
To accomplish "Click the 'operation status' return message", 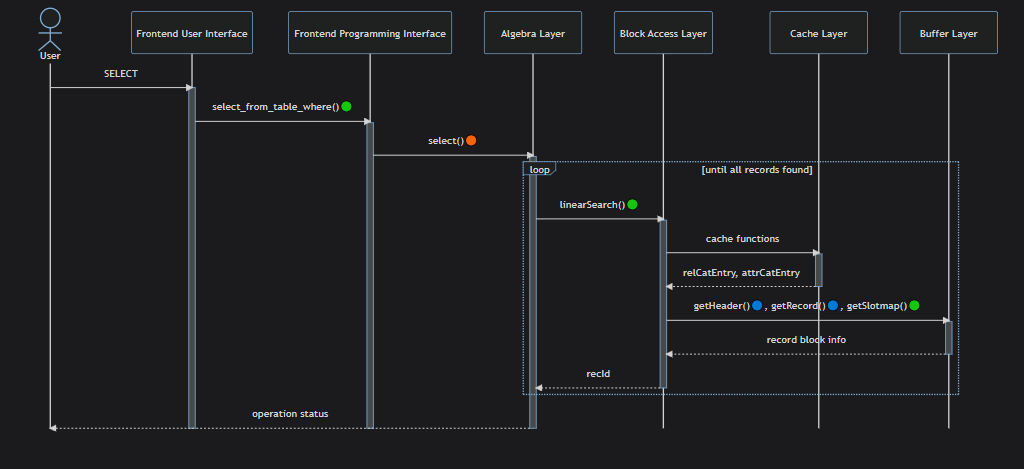I will point(290,413).
